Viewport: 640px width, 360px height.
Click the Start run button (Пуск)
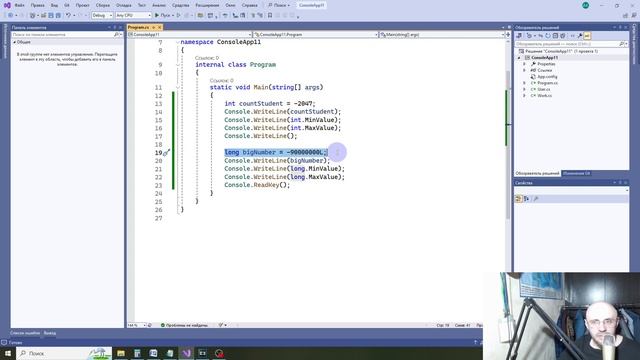162,15
